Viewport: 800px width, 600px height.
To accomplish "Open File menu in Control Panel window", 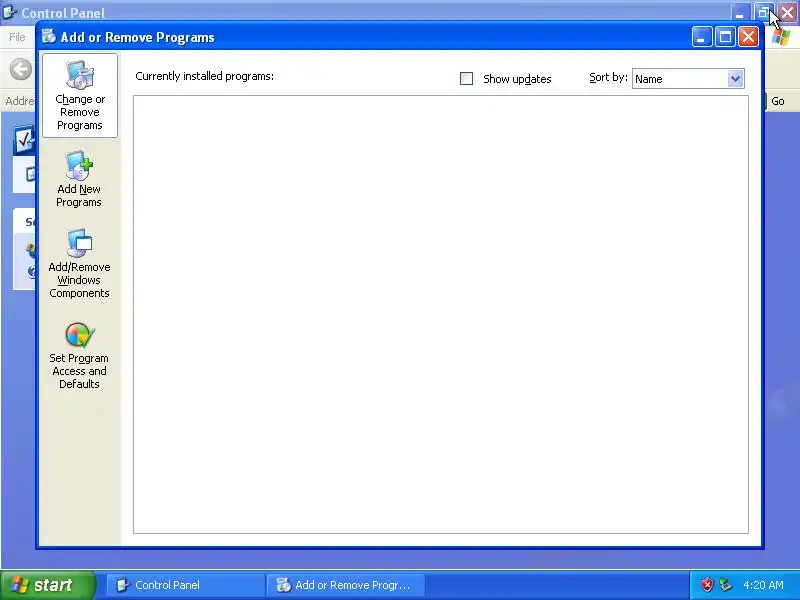I will [17, 37].
